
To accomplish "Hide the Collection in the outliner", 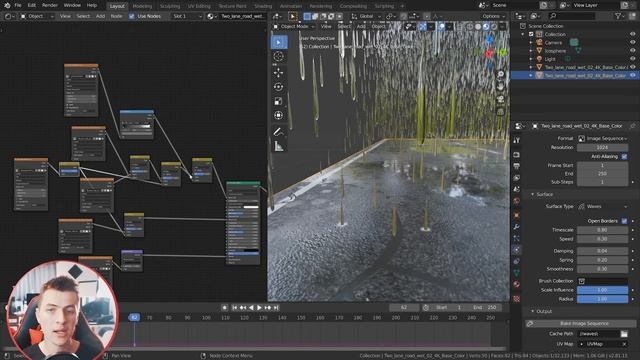I will [x=633, y=34].
